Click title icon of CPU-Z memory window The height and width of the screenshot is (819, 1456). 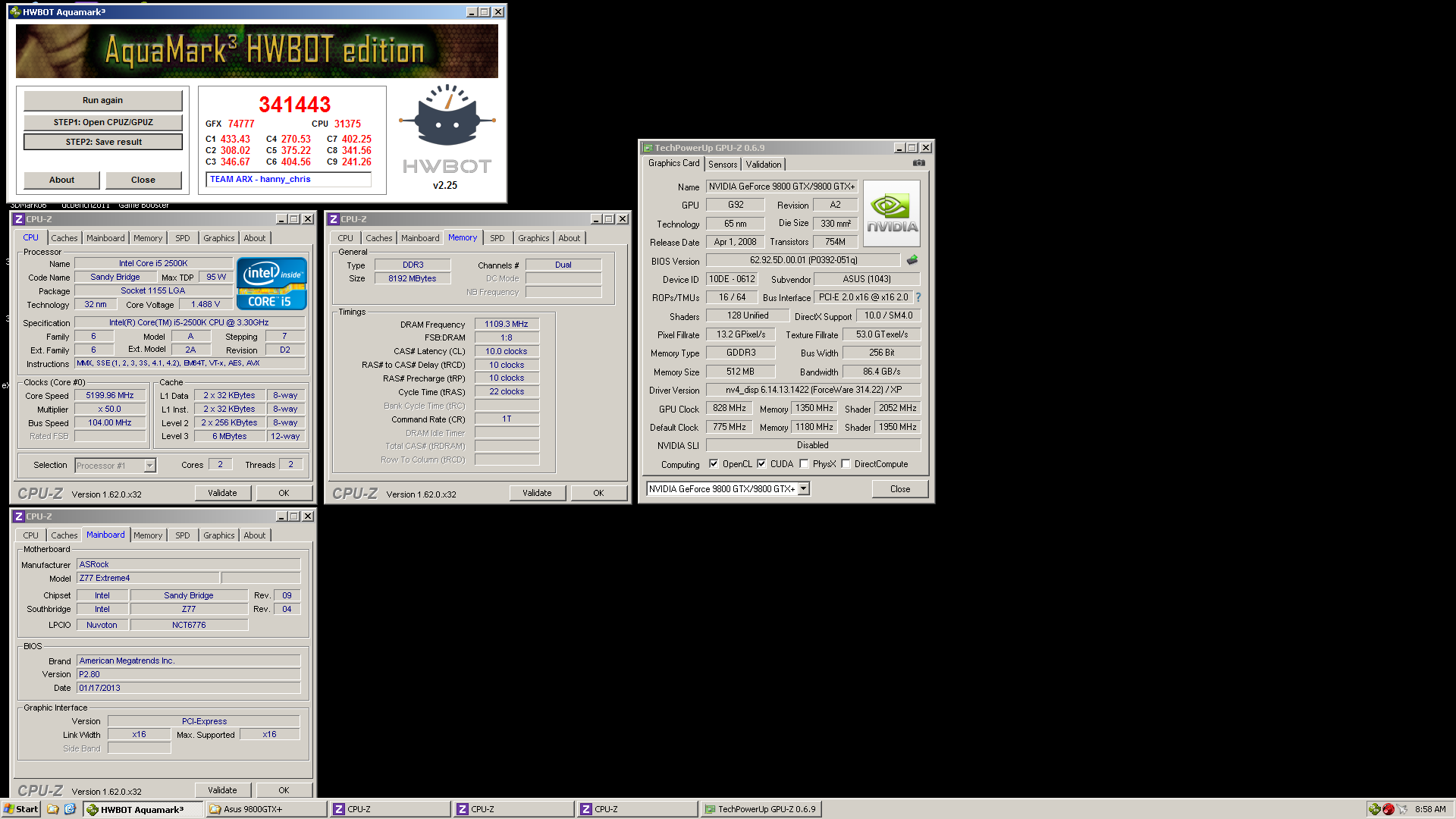334,219
